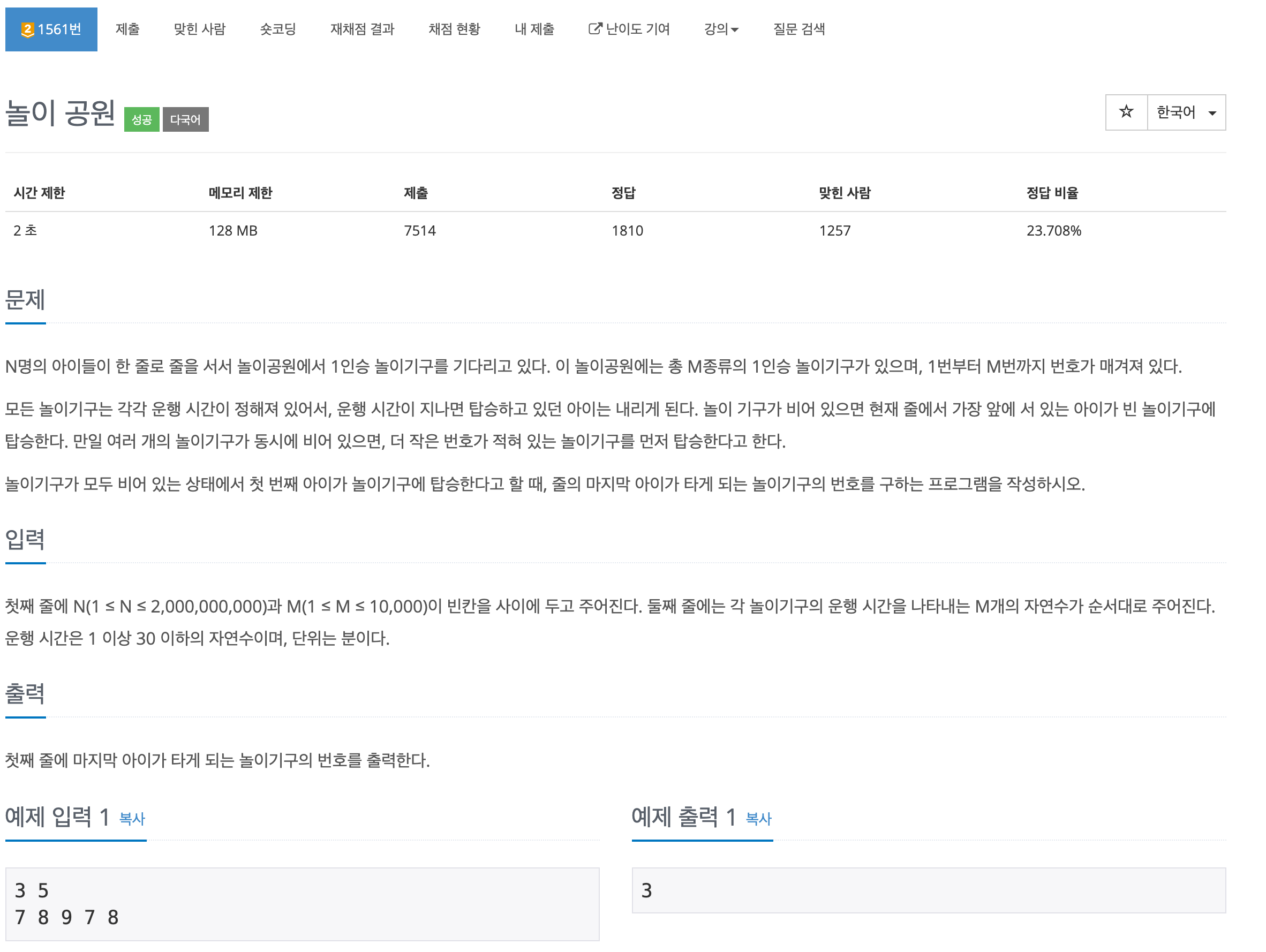
Task: Open the 한국어 language dropdown
Action: click(x=1186, y=112)
